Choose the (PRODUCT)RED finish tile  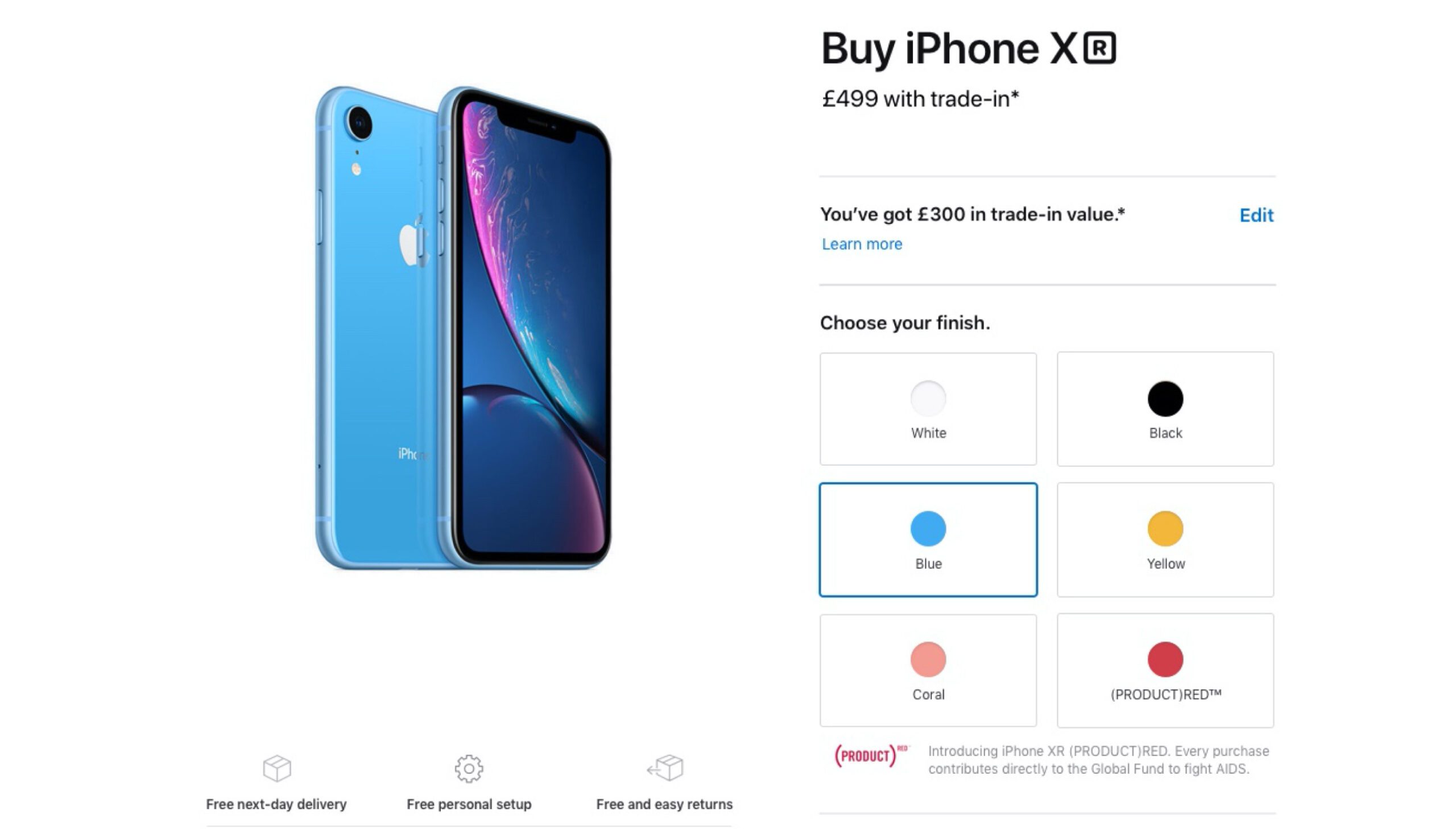point(1165,670)
